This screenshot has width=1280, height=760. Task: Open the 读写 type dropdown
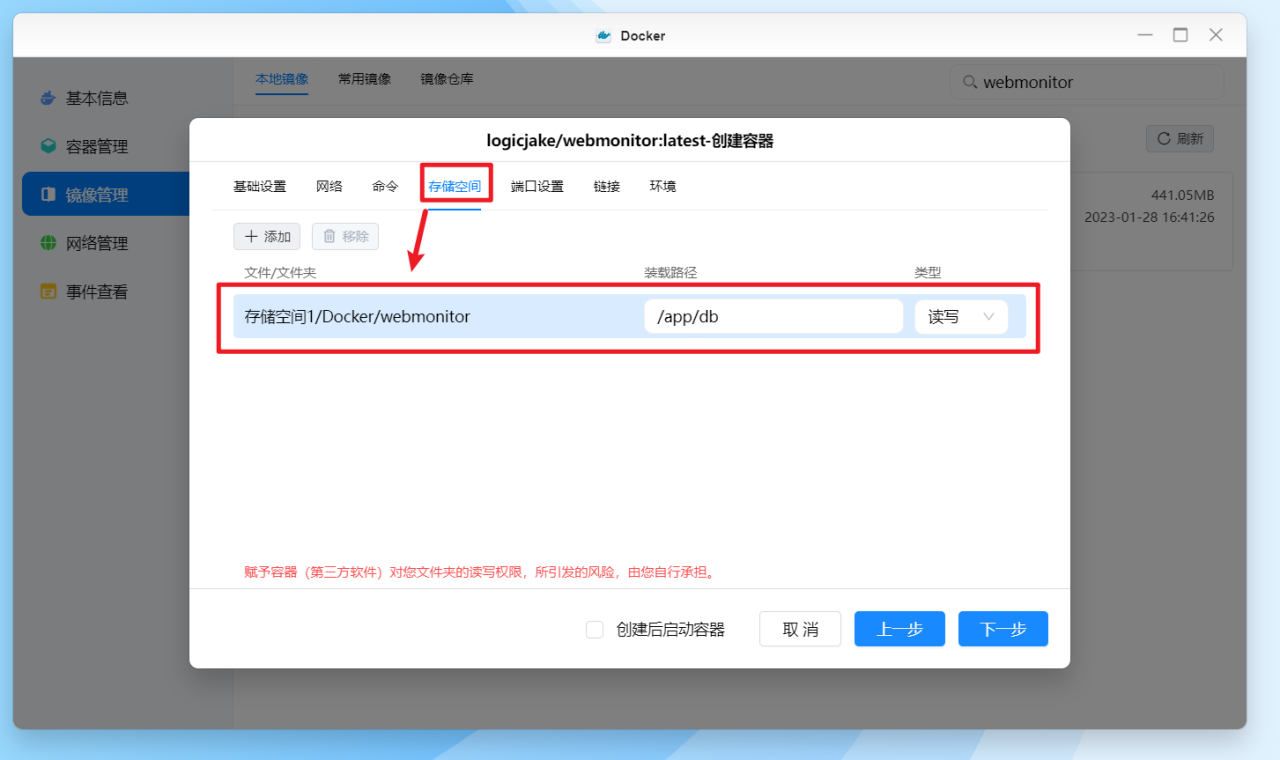[960, 315]
